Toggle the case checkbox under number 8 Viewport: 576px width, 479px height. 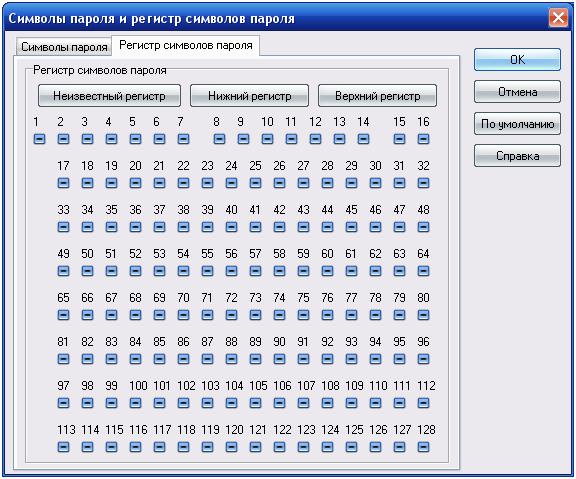click(x=219, y=139)
